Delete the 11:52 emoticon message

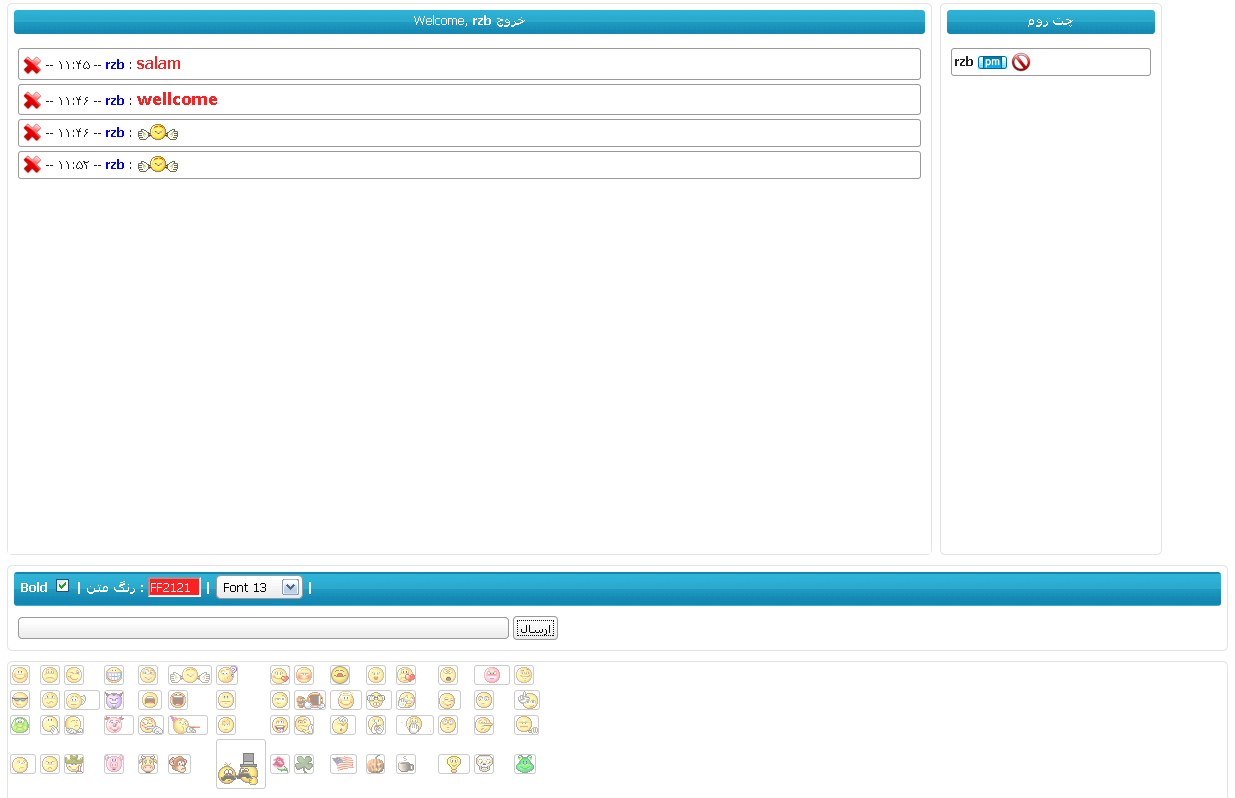(32, 164)
